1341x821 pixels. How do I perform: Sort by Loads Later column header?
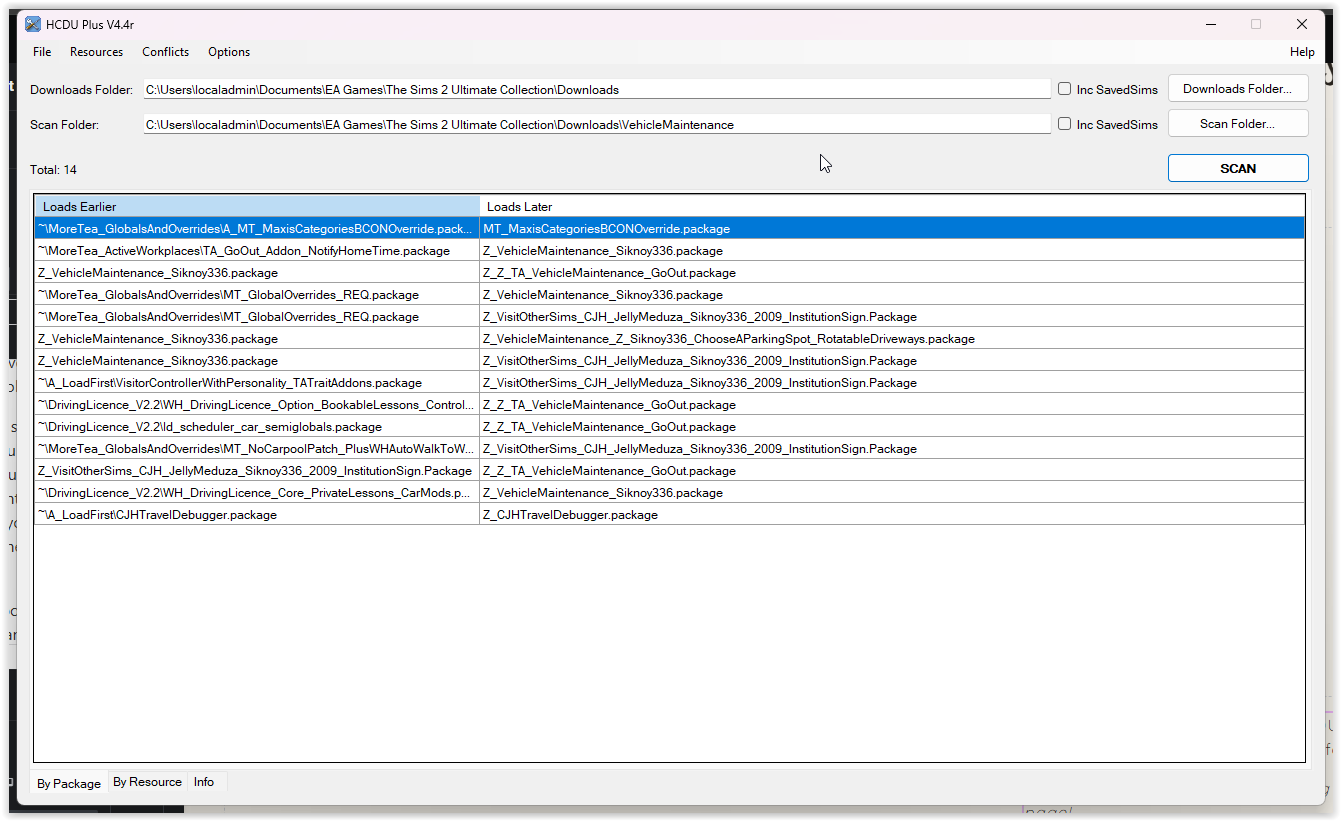click(x=890, y=207)
